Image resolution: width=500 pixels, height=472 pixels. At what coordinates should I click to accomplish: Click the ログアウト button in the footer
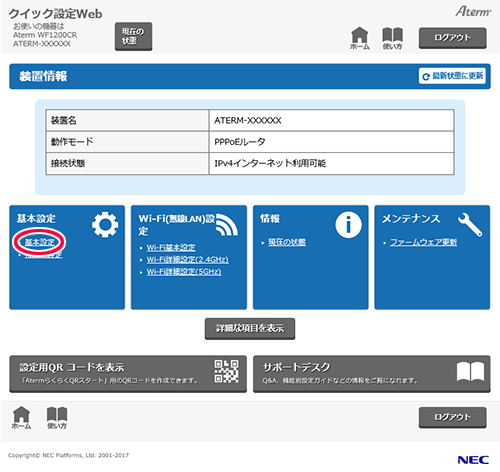click(452, 417)
